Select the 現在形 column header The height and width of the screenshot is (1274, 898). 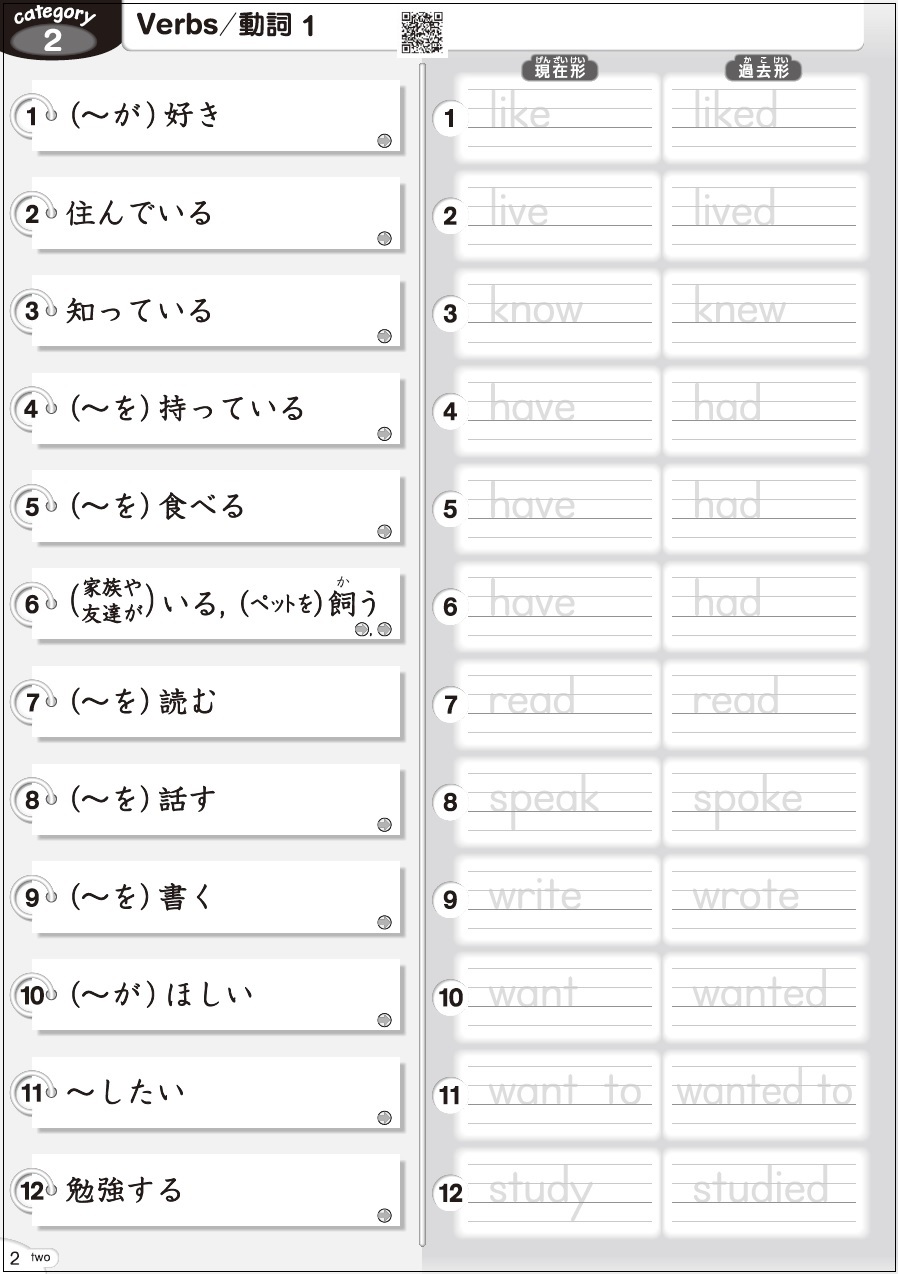point(559,69)
